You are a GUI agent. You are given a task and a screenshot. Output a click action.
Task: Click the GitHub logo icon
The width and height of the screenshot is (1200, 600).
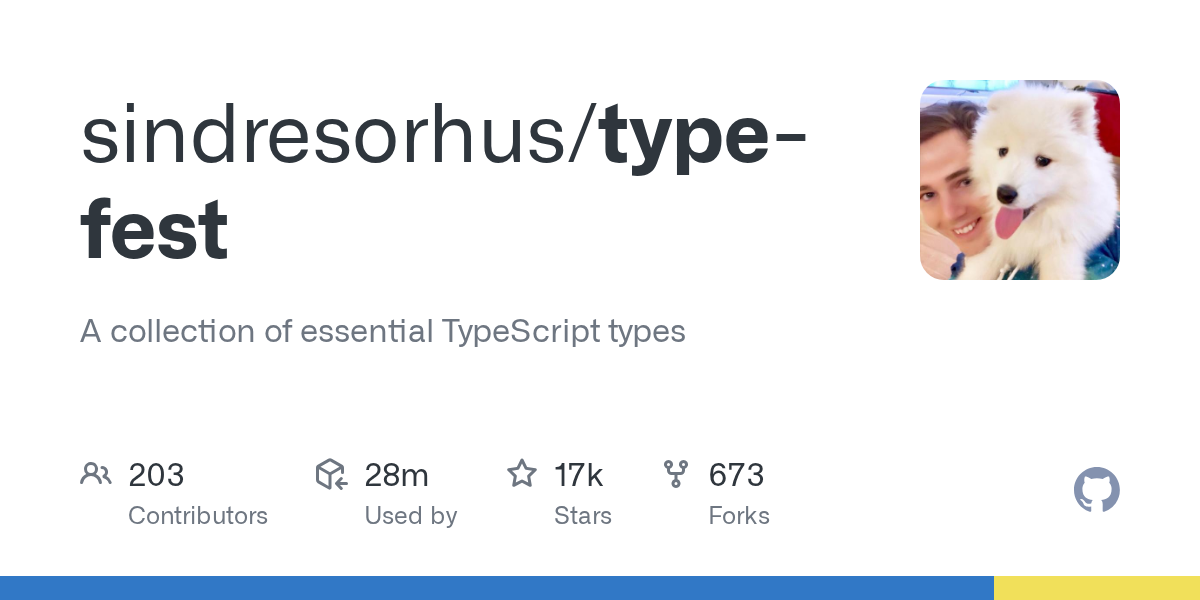(x=1096, y=490)
